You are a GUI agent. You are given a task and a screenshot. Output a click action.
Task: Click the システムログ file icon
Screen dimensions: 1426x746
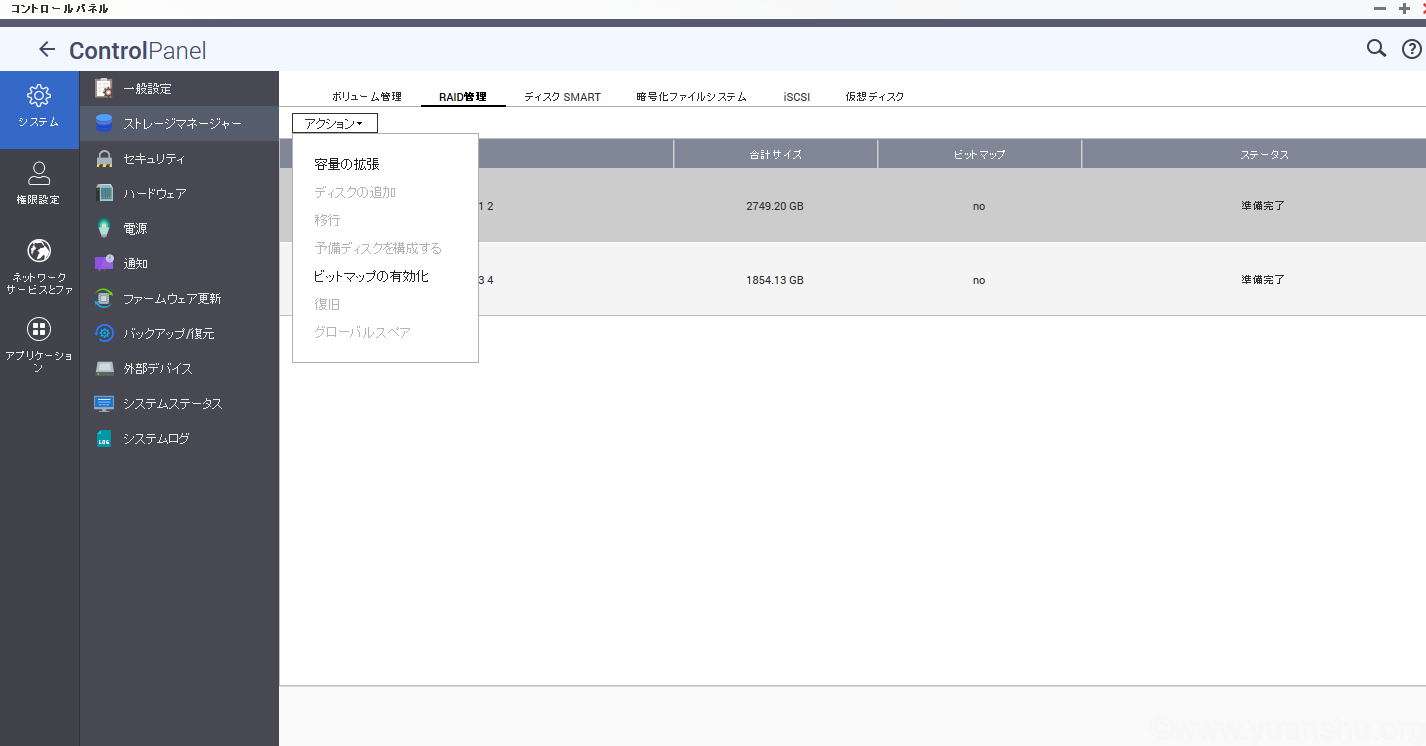pos(104,438)
